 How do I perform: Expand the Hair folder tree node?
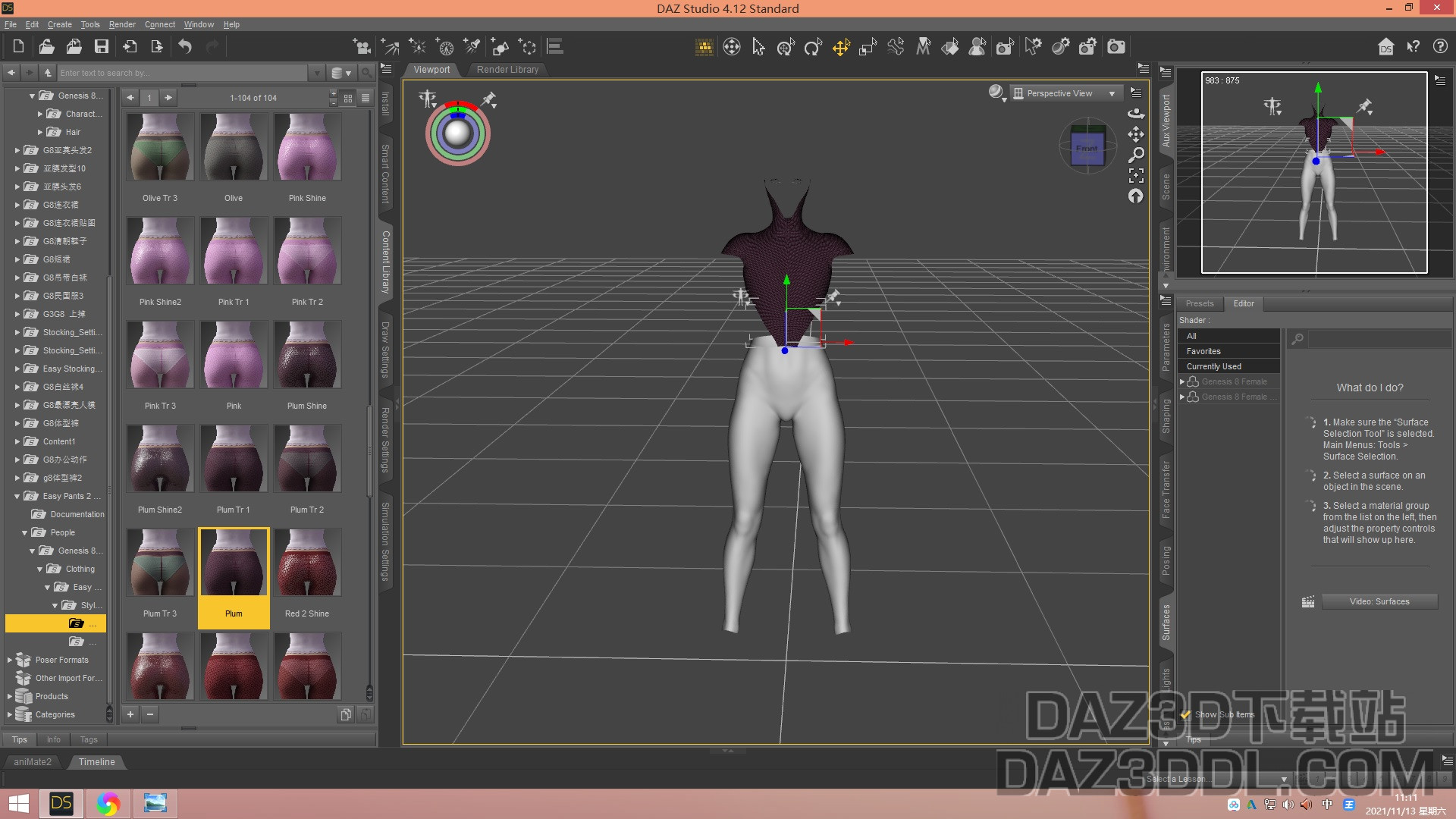click(x=40, y=132)
